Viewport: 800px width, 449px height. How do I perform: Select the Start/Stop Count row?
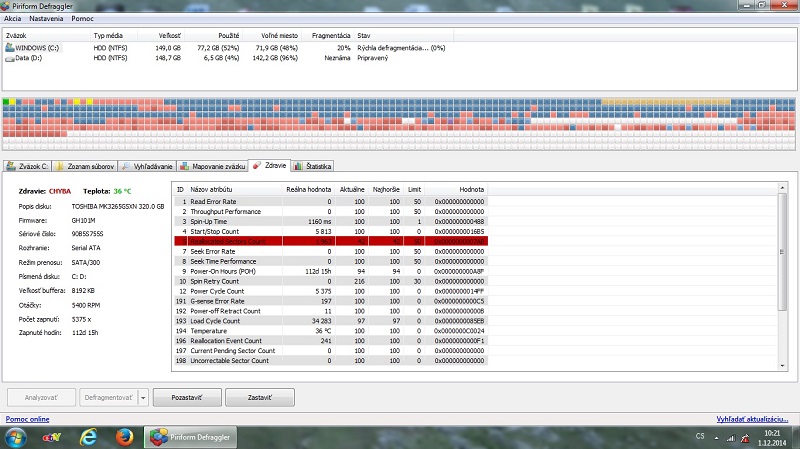(331, 231)
